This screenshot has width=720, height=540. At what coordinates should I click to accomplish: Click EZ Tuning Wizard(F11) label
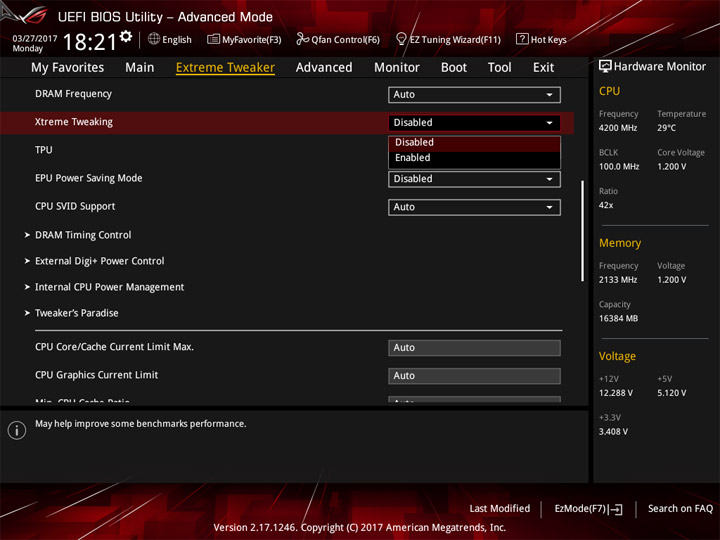click(455, 40)
